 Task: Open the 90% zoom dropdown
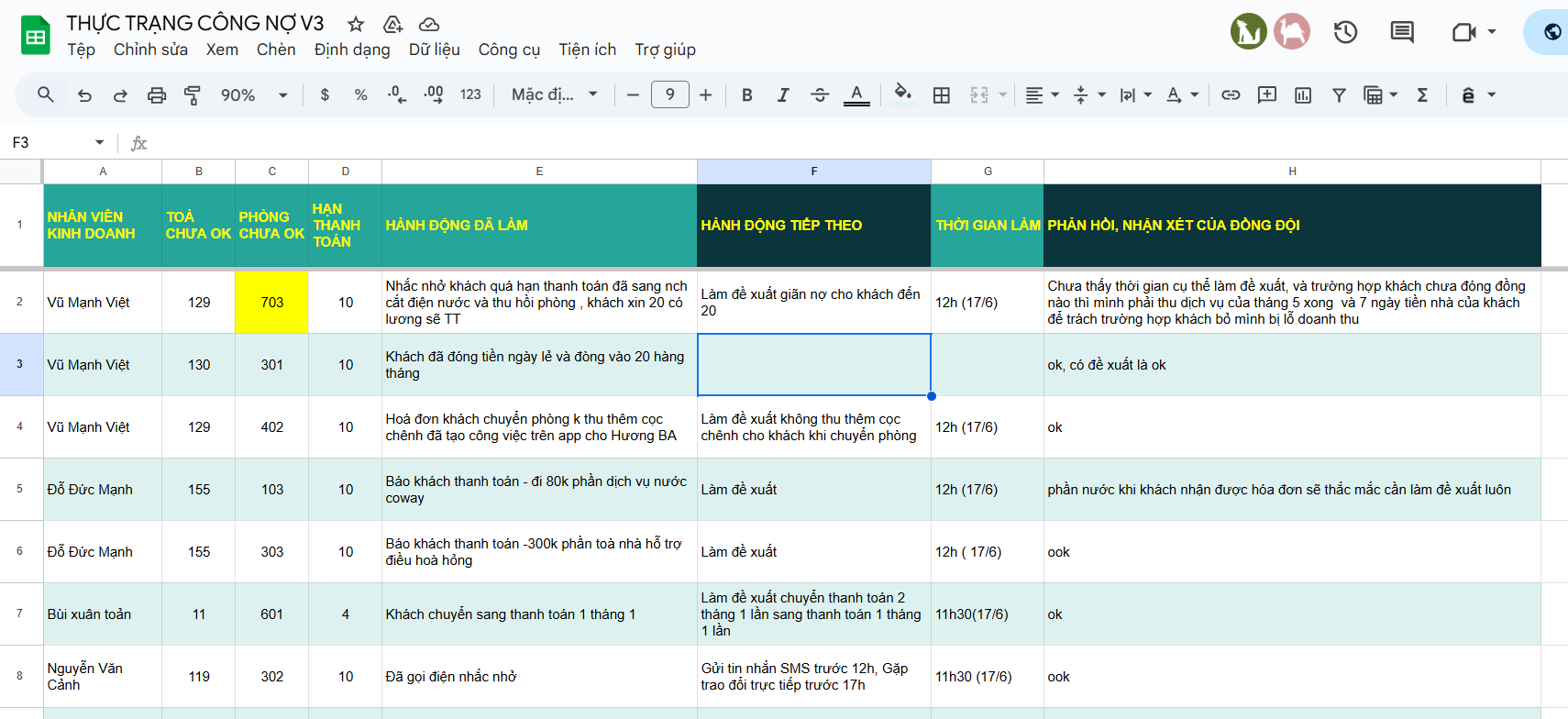click(254, 95)
